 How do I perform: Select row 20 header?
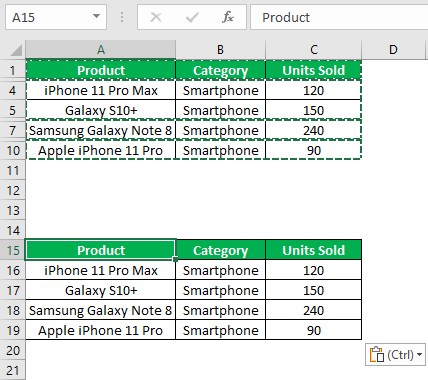pyautogui.click(x=13, y=350)
